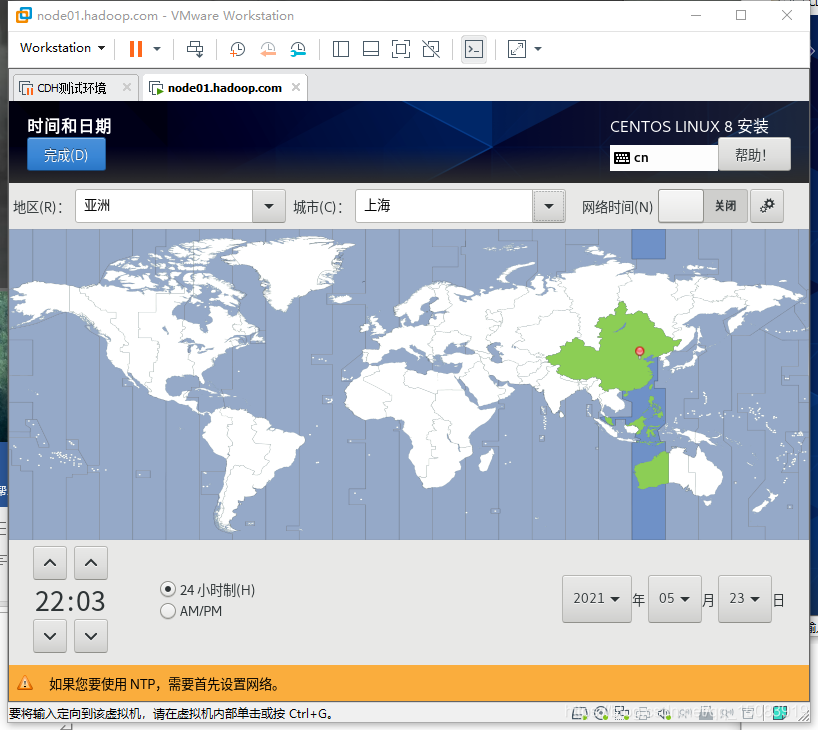Click the 22:03 time display
Image resolution: width=818 pixels, height=730 pixels.
(70, 601)
